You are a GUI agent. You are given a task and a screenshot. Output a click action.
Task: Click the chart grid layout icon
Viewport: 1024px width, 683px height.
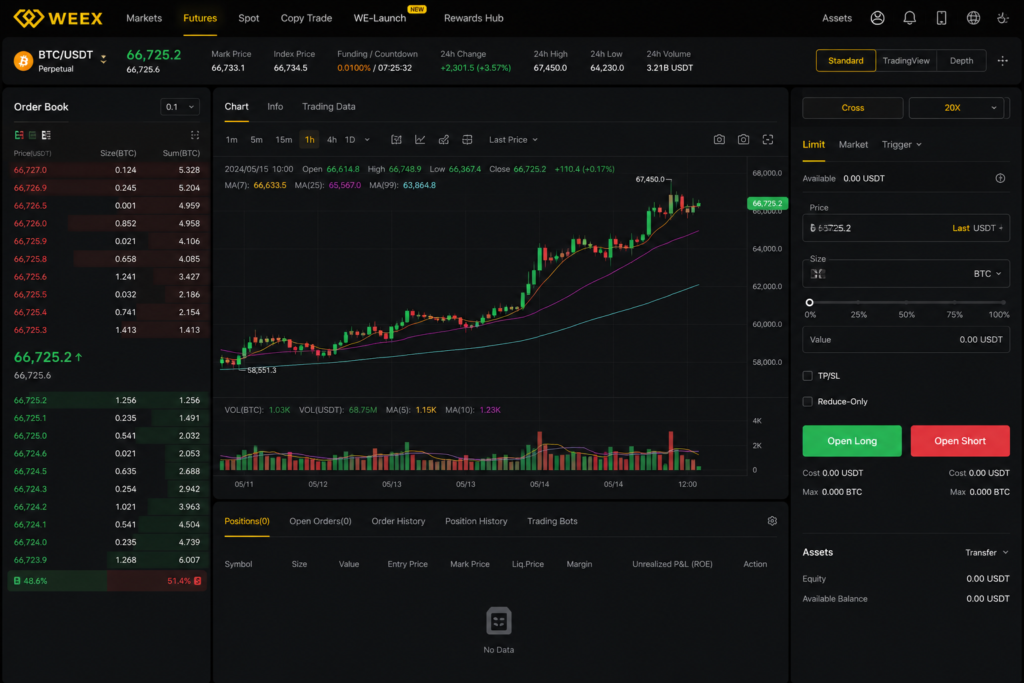tap(467, 140)
